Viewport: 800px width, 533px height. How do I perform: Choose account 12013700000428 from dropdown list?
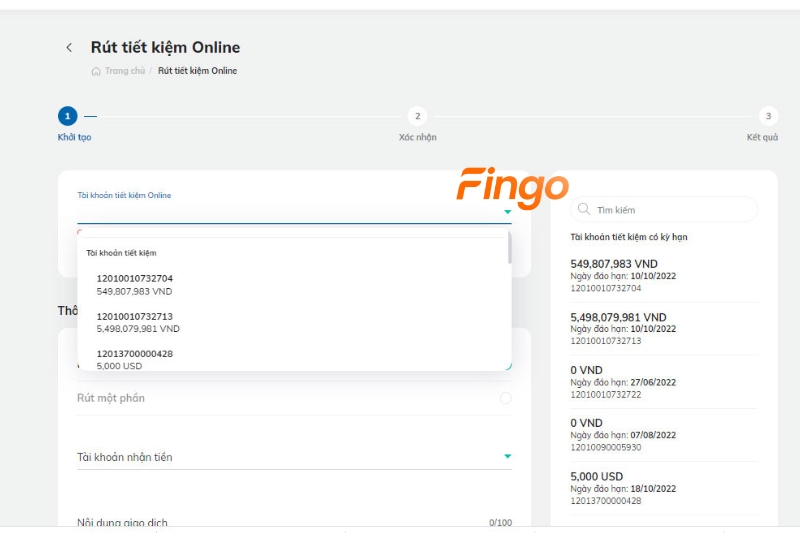(x=294, y=359)
